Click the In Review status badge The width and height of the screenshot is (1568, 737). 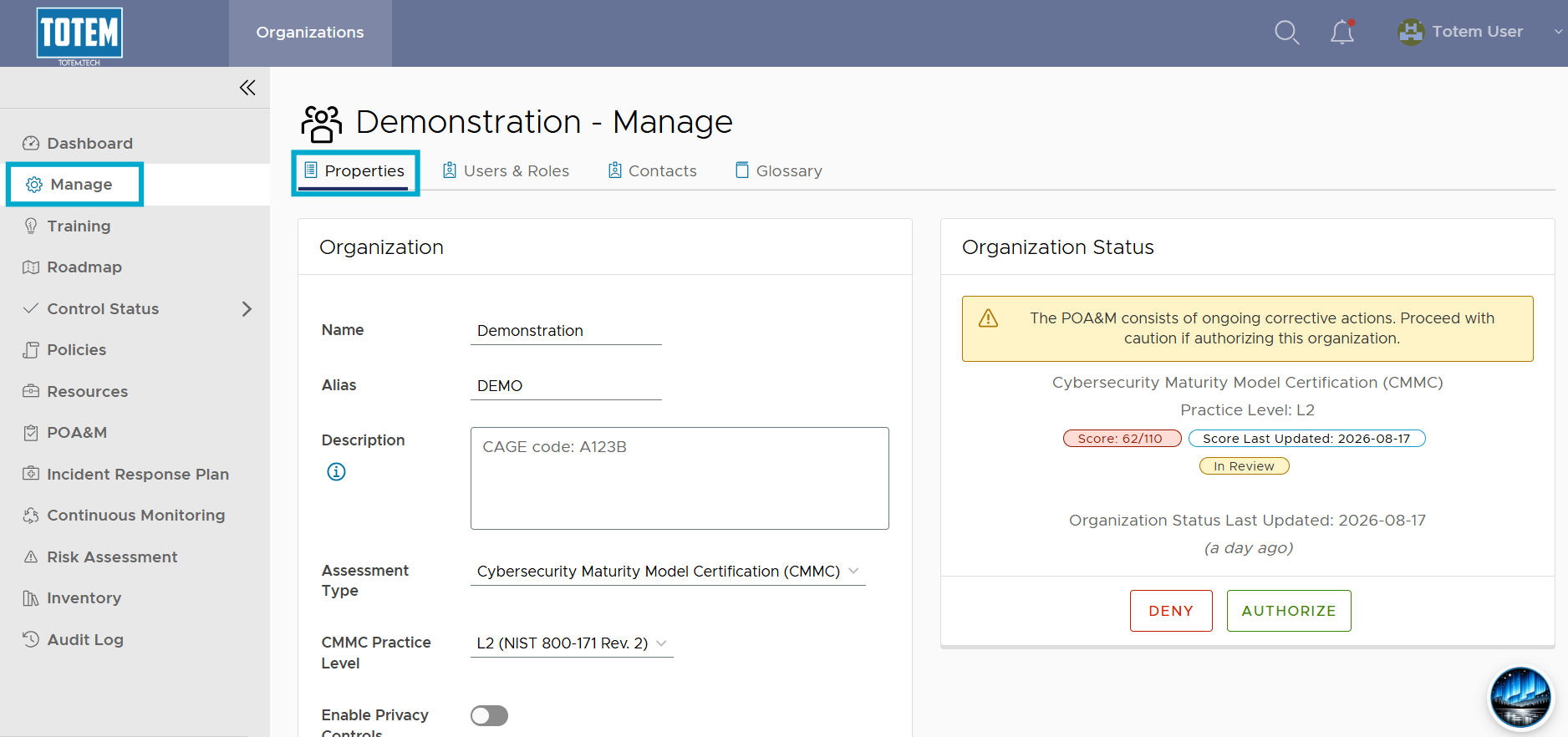[1245, 466]
